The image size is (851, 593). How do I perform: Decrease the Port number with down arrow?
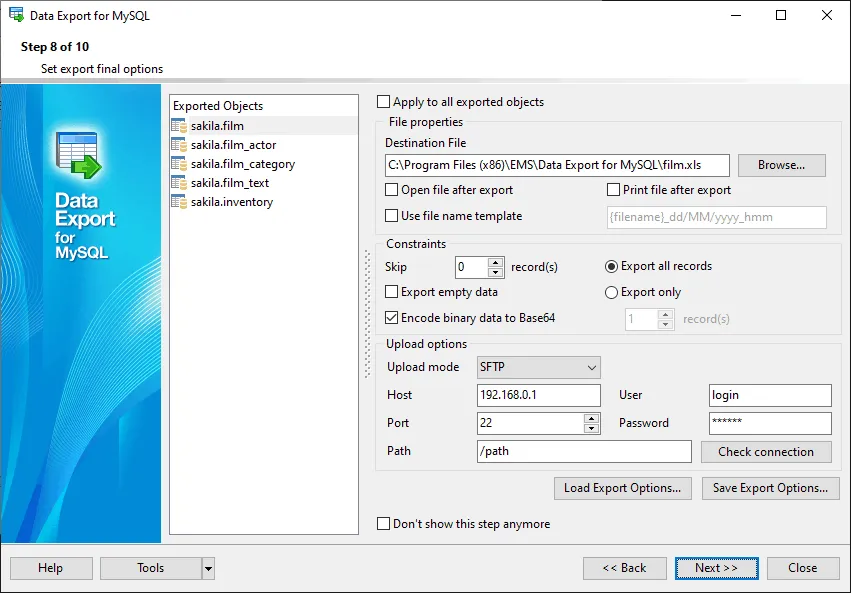[591, 429]
